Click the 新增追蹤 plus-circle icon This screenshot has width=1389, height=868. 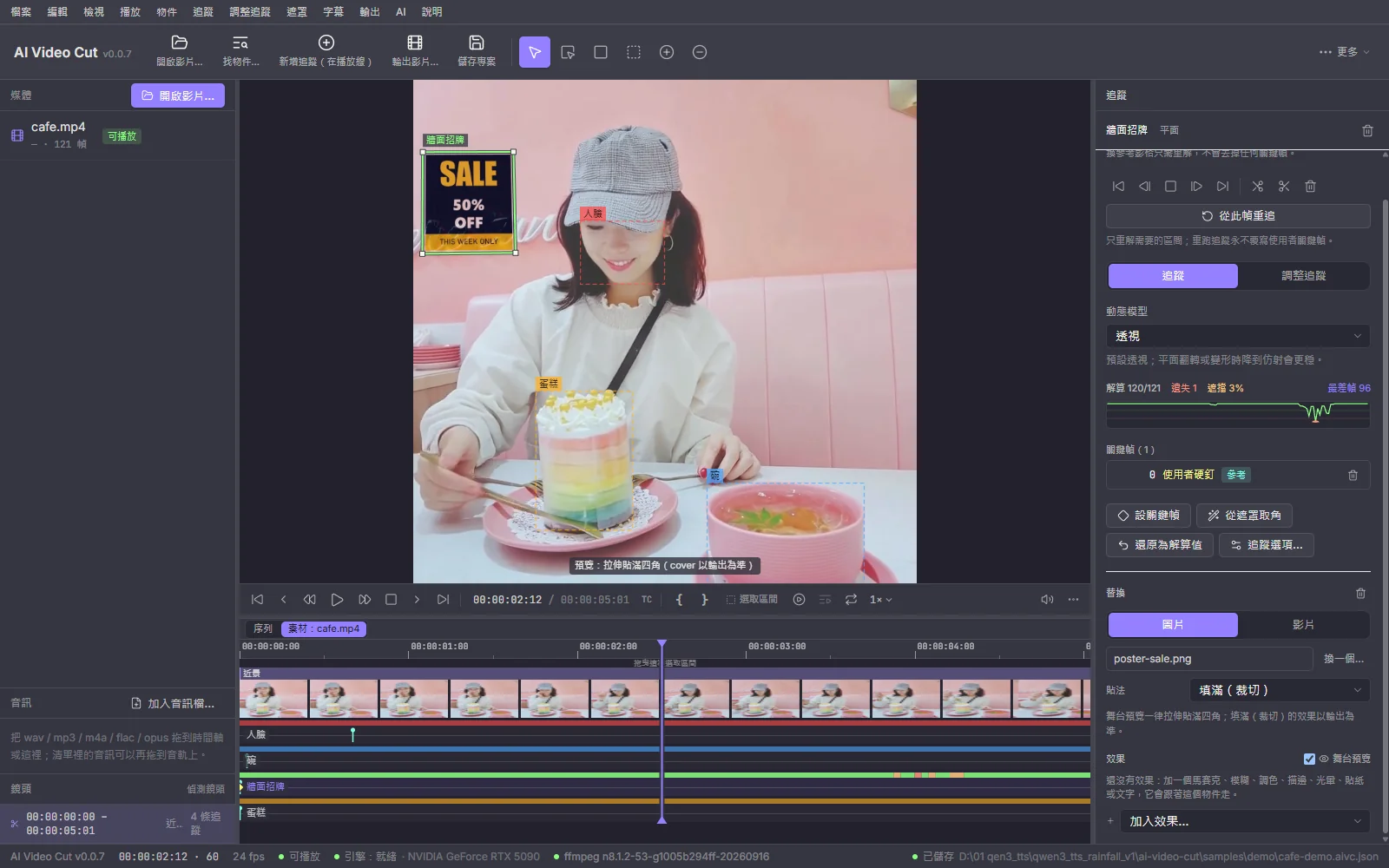point(326,43)
